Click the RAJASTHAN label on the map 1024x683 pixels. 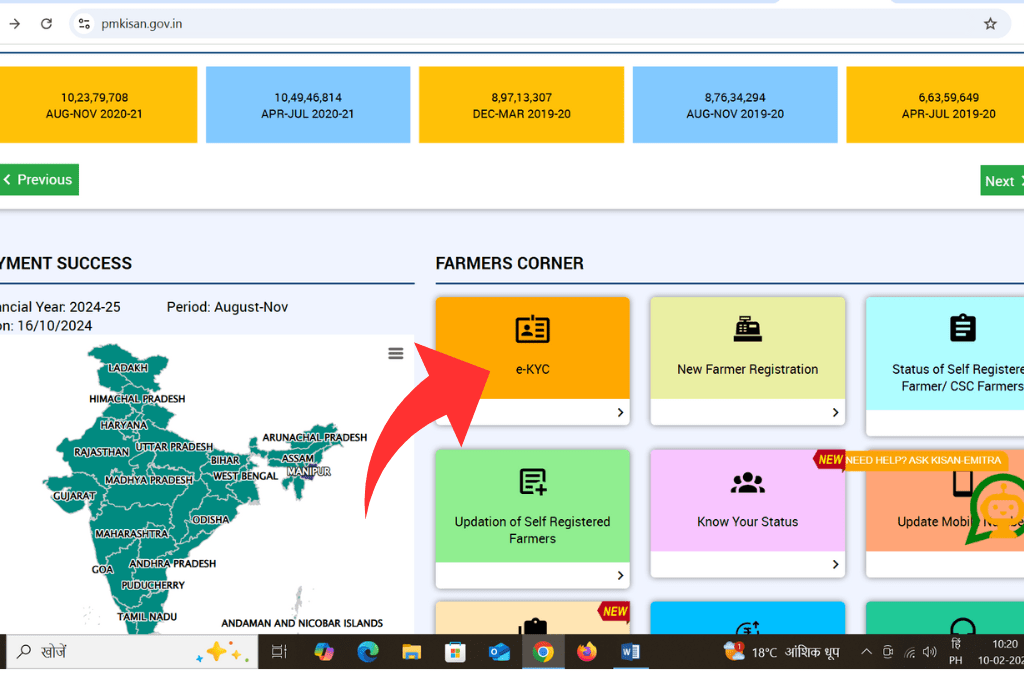coord(101,452)
